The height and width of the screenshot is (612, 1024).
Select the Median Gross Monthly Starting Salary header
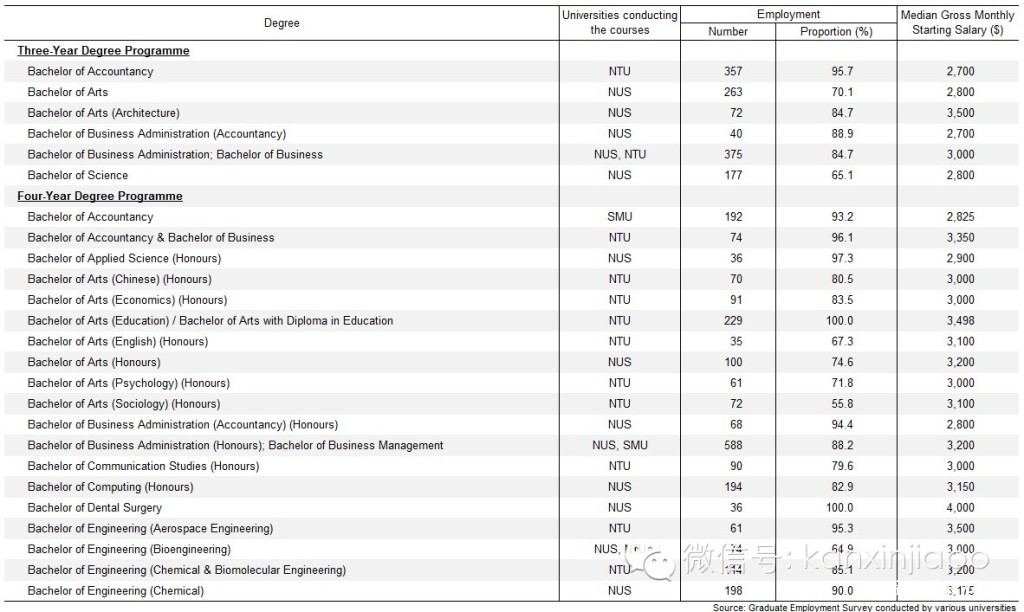click(x=957, y=22)
